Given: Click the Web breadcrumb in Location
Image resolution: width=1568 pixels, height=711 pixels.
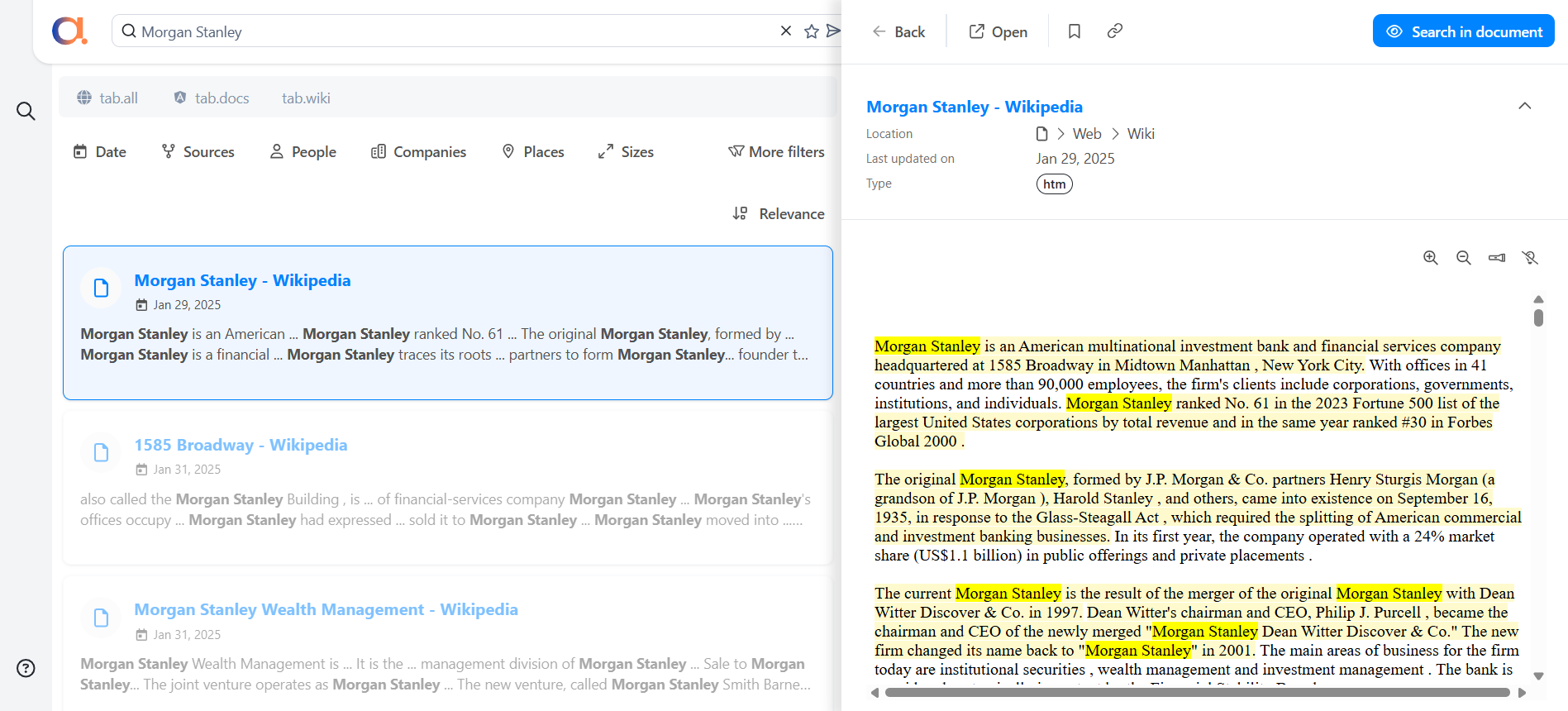Looking at the screenshot, I should (x=1087, y=134).
